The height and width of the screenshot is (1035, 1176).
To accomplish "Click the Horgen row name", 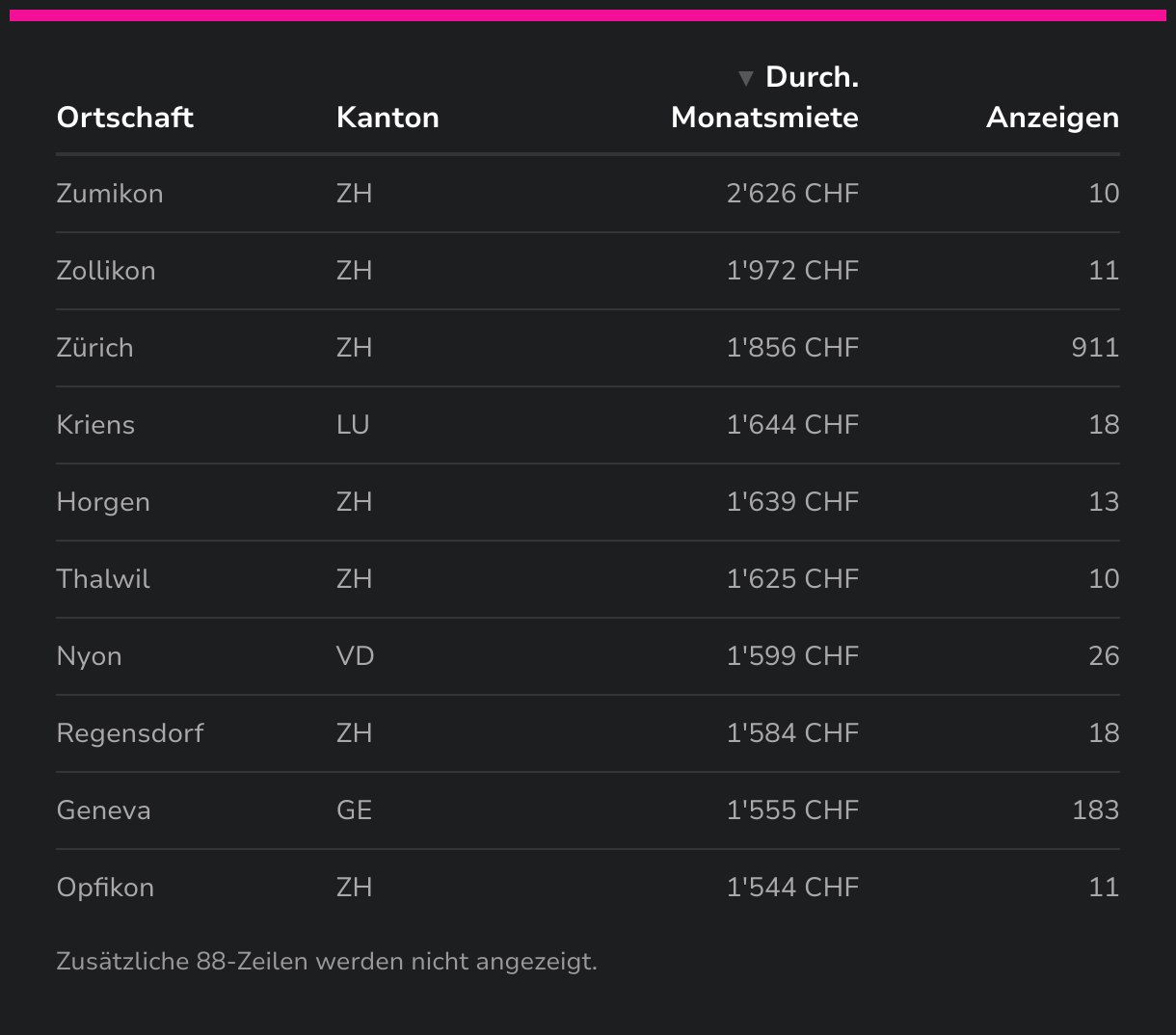I will coord(103,502).
